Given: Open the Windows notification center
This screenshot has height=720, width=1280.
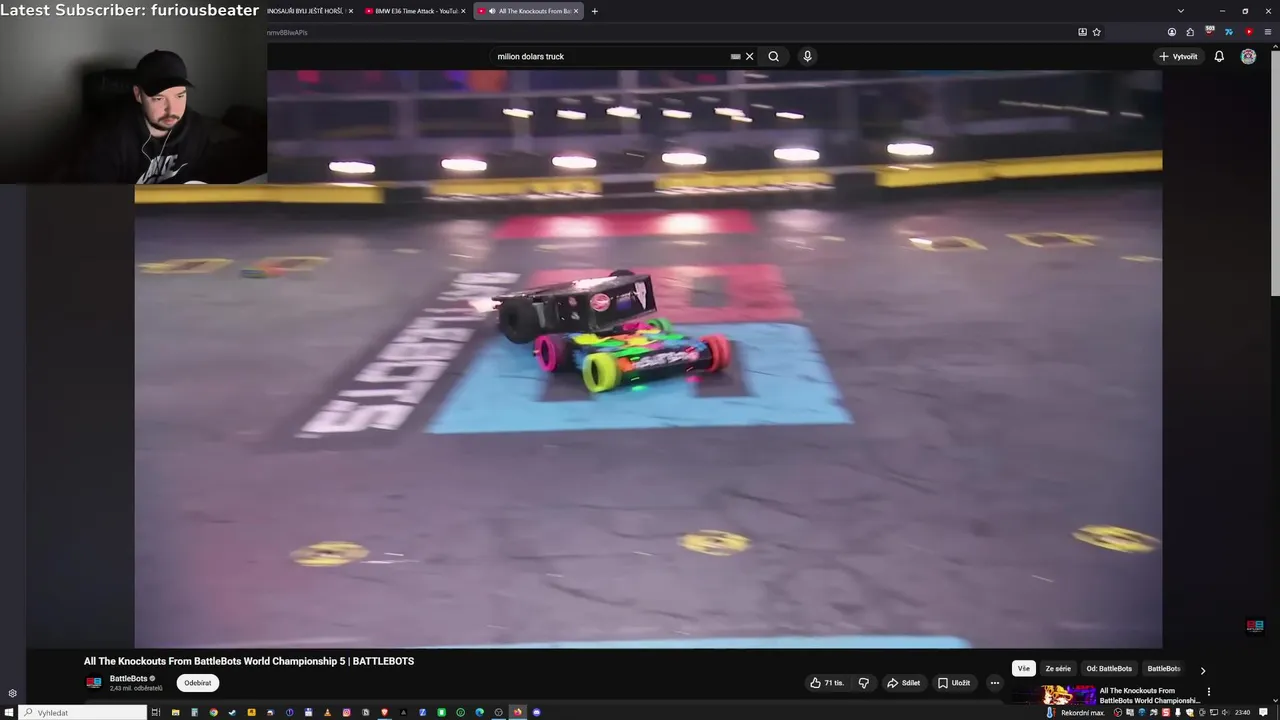Looking at the screenshot, I should tap(1263, 712).
